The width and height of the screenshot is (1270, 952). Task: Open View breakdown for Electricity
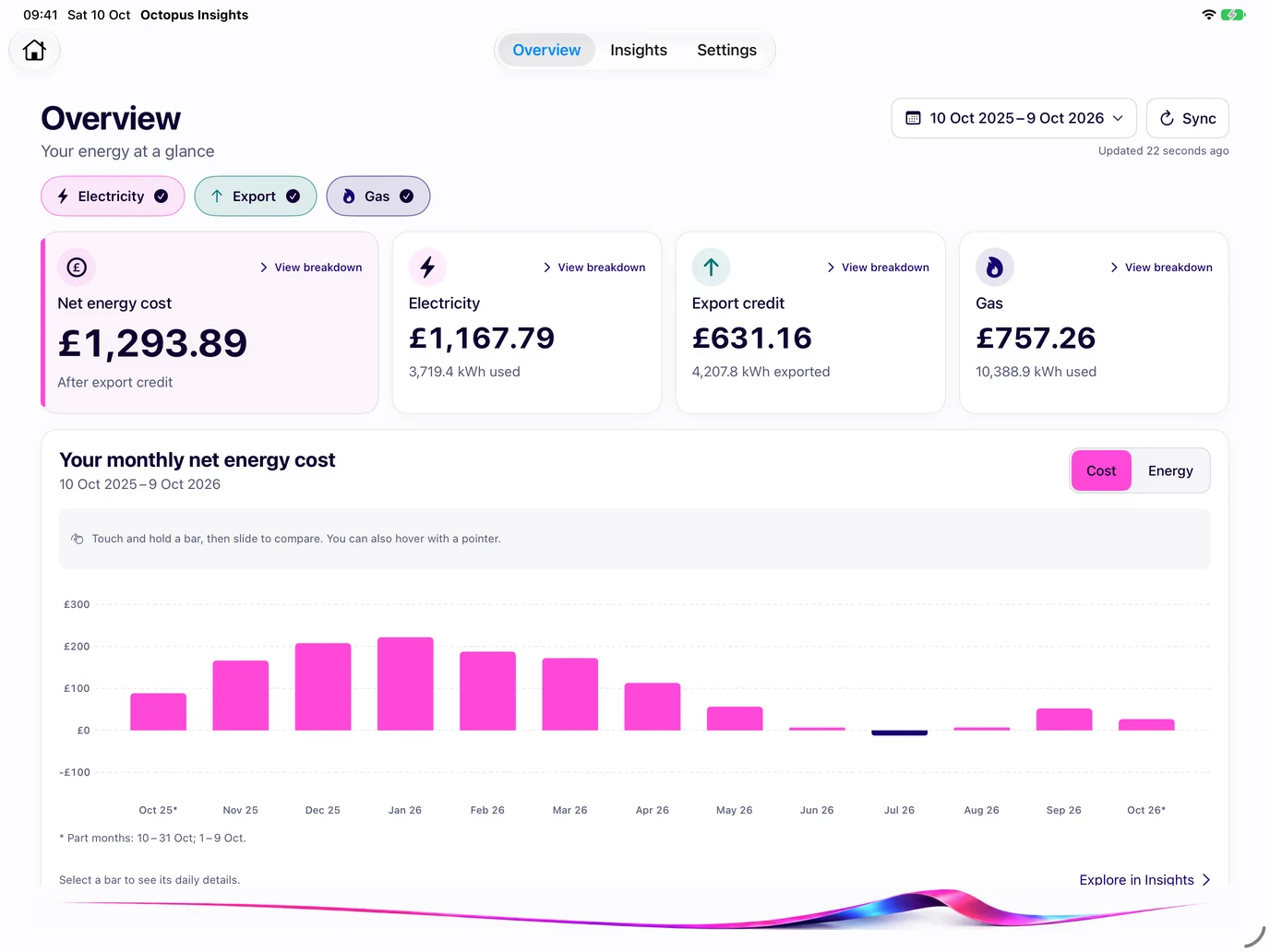coord(593,268)
